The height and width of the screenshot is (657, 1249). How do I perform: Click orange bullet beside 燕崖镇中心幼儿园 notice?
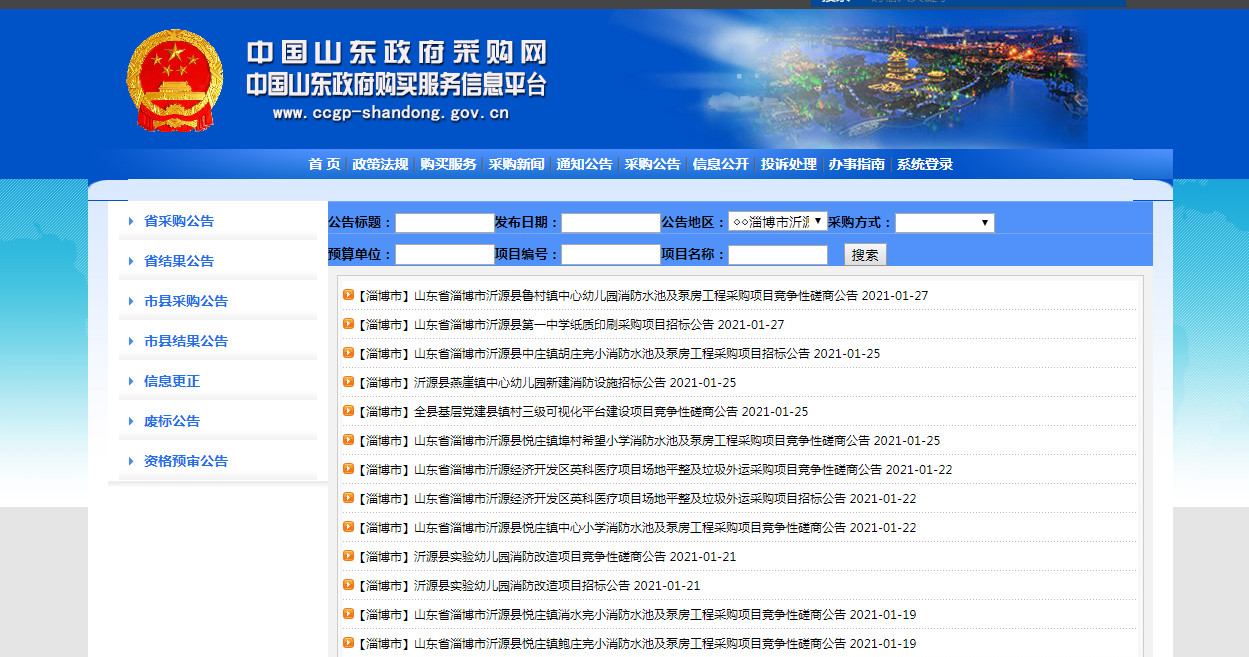coord(348,382)
